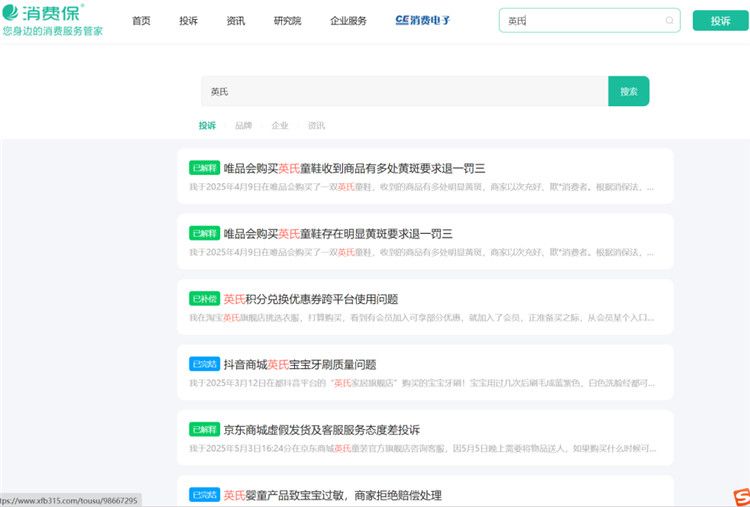Click the Sogou input icon at bottom right
The height and width of the screenshot is (507, 750).
point(741,497)
